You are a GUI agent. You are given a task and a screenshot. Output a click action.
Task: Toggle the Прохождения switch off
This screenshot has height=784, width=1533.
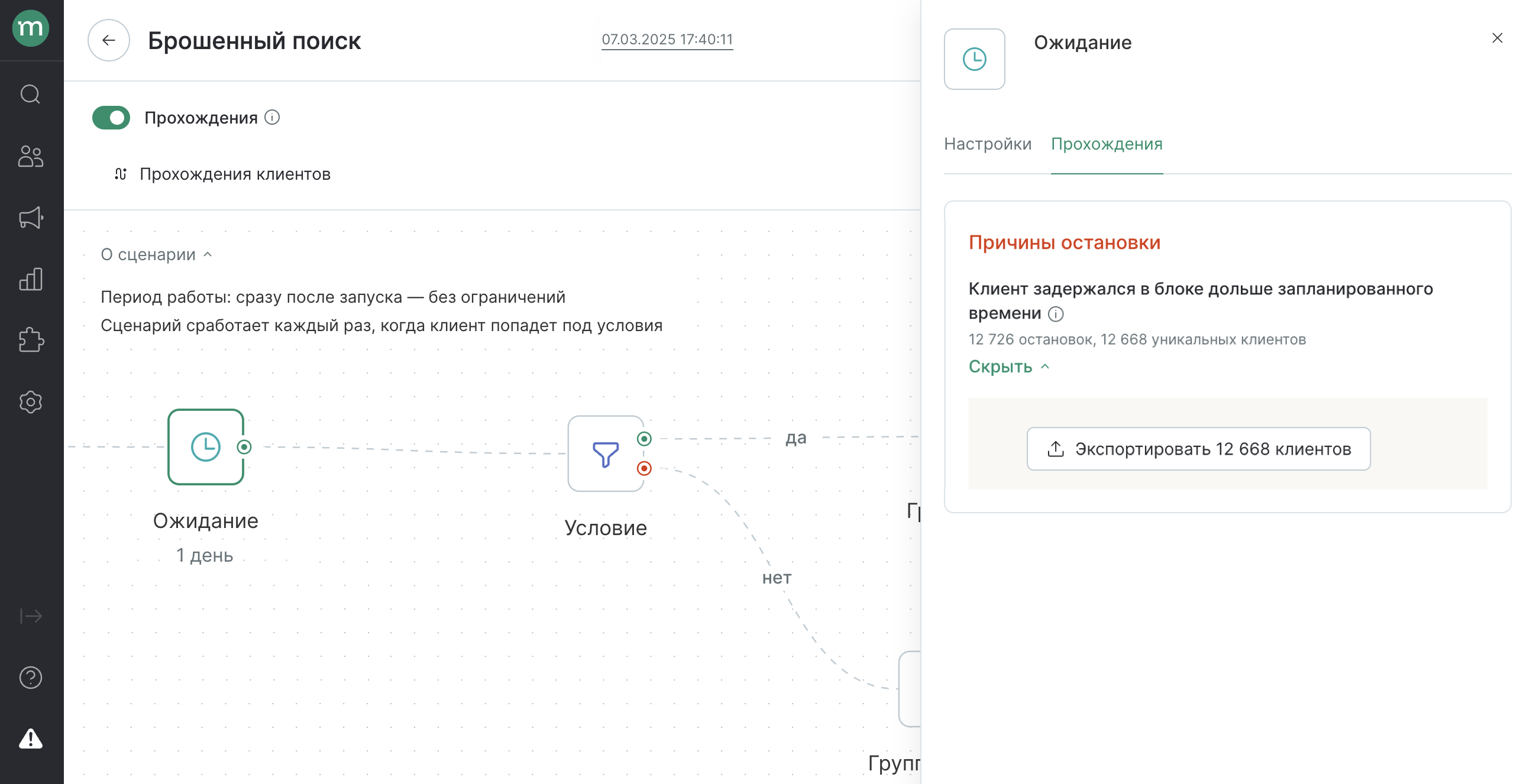tap(111, 118)
